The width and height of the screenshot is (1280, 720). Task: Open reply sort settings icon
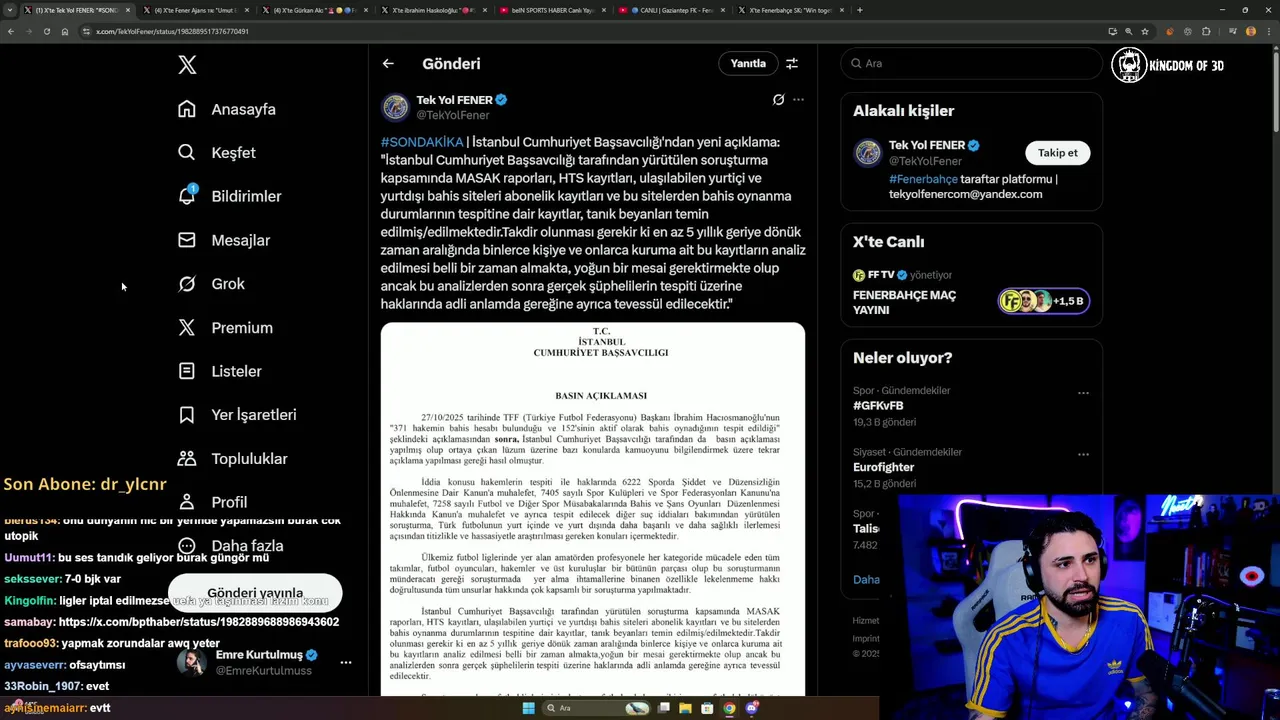(x=792, y=63)
